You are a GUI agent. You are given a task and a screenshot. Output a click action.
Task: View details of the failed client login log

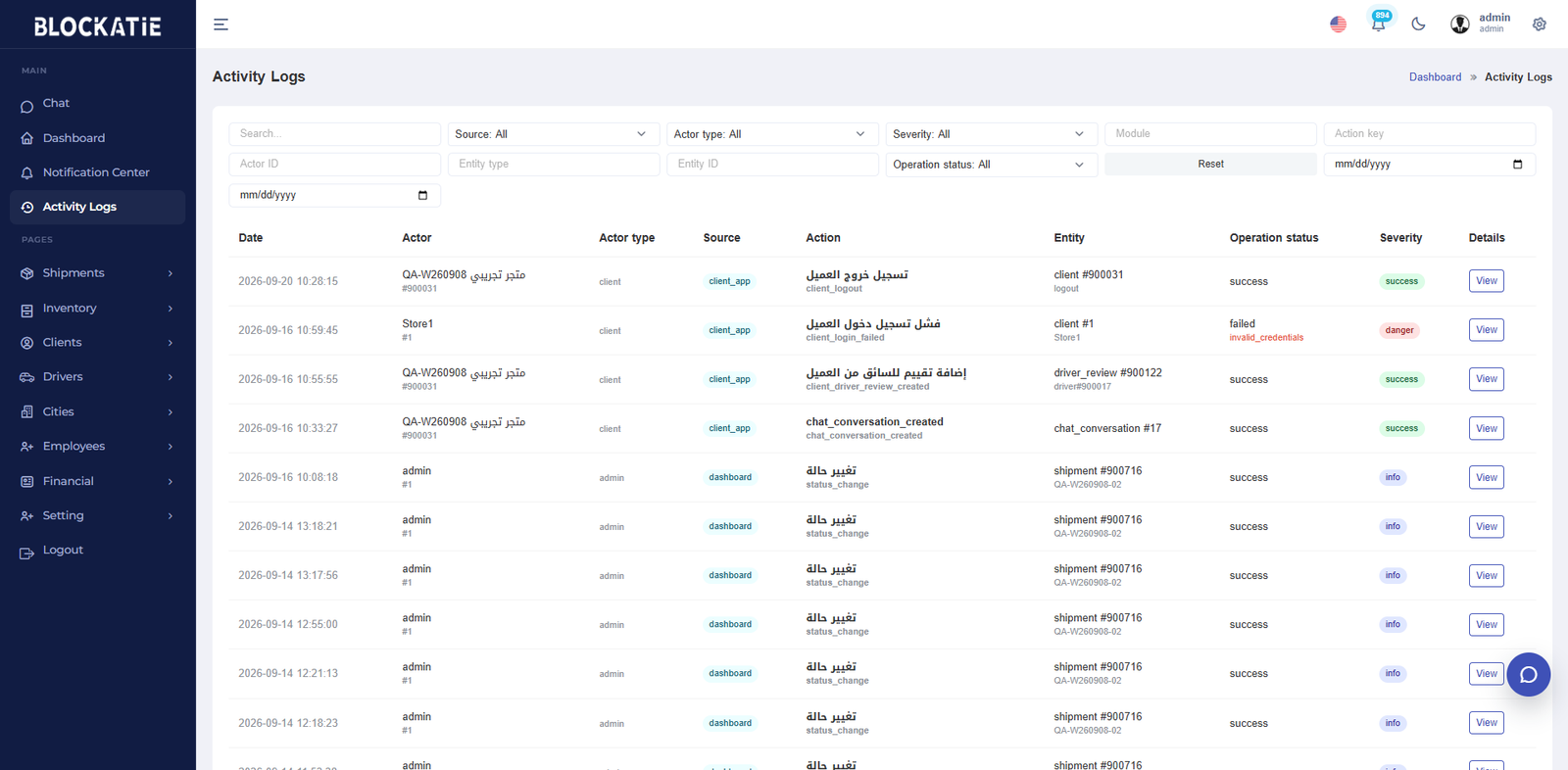click(x=1486, y=330)
